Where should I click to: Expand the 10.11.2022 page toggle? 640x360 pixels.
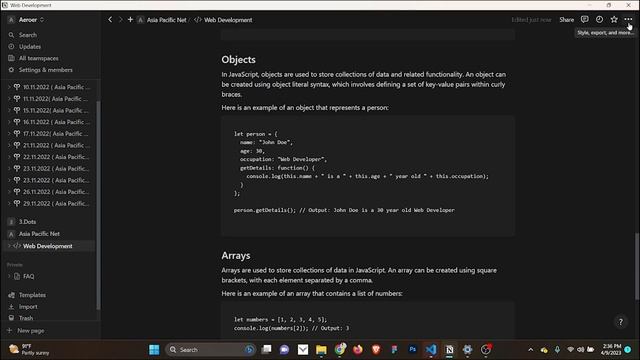click(9, 87)
